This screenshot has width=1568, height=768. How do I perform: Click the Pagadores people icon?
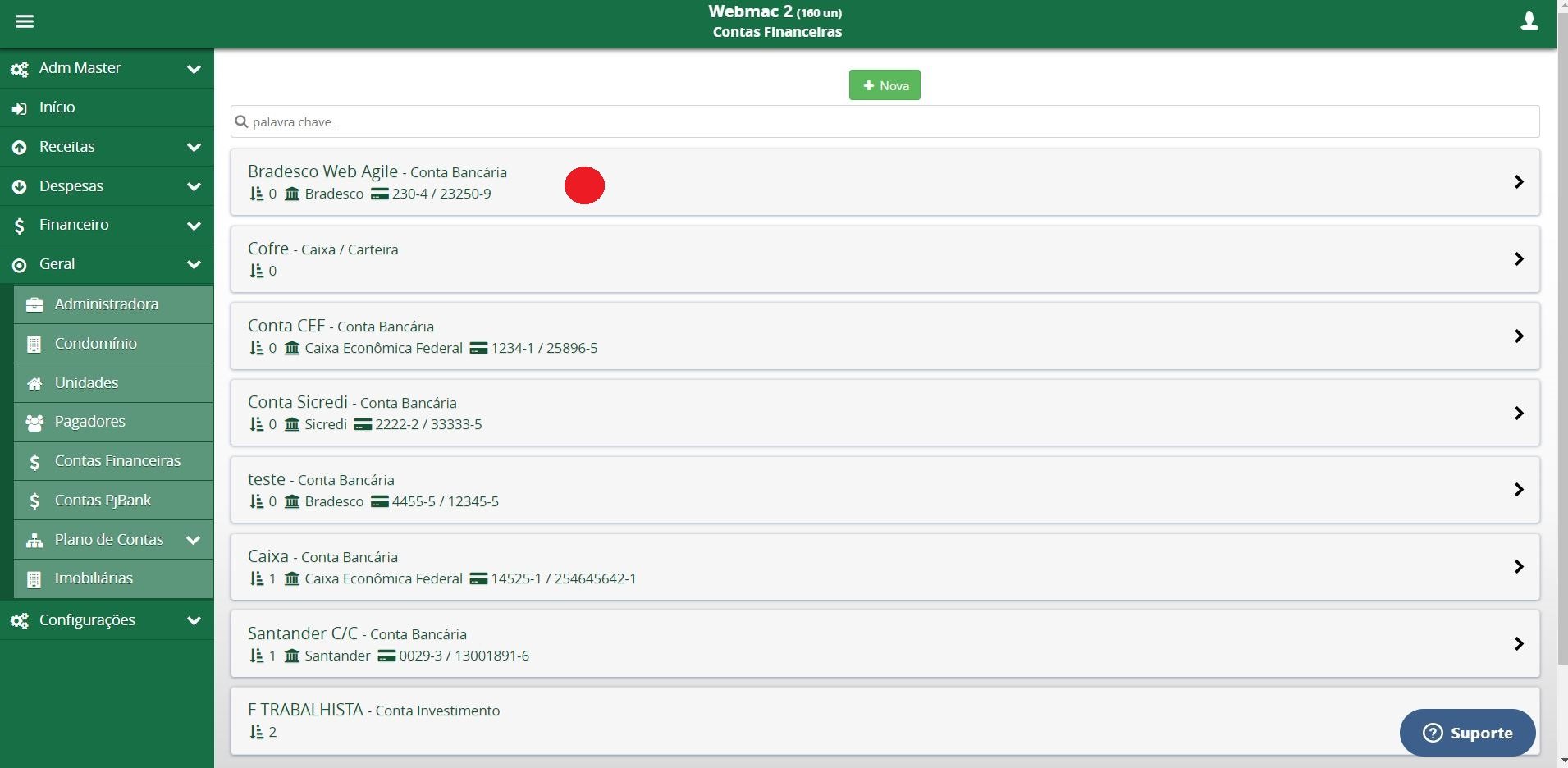pyautogui.click(x=34, y=423)
